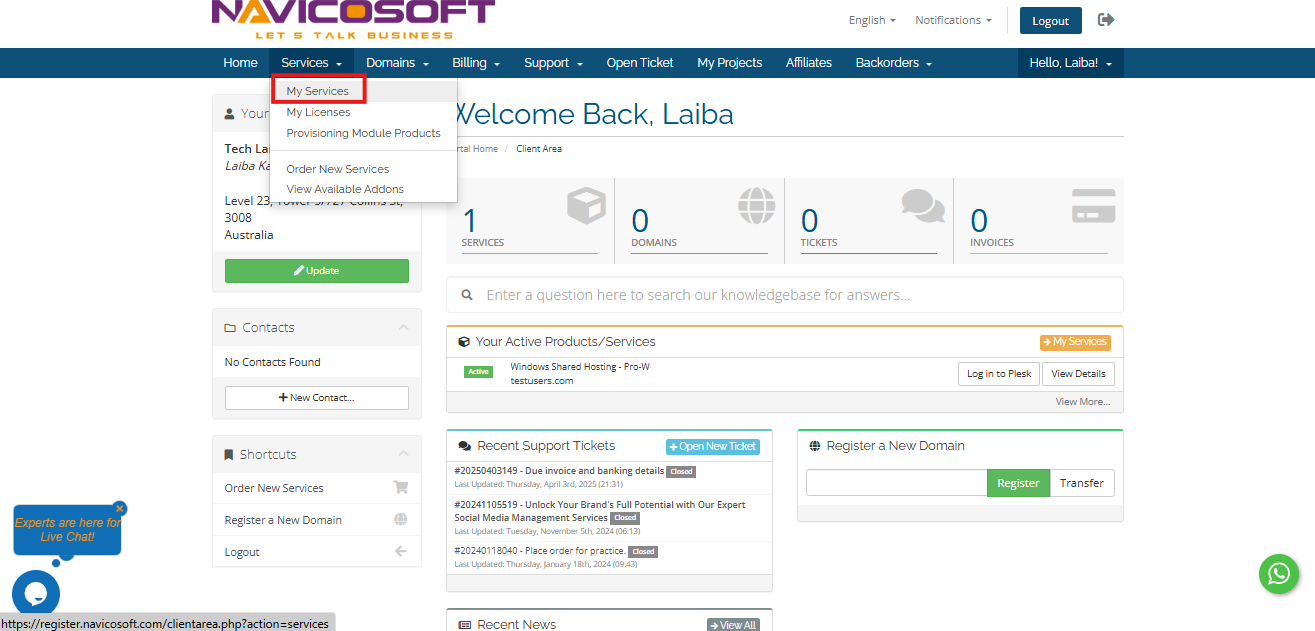Open the WhatsApp chat icon
The width and height of the screenshot is (1315, 631).
pyautogui.click(x=1278, y=574)
